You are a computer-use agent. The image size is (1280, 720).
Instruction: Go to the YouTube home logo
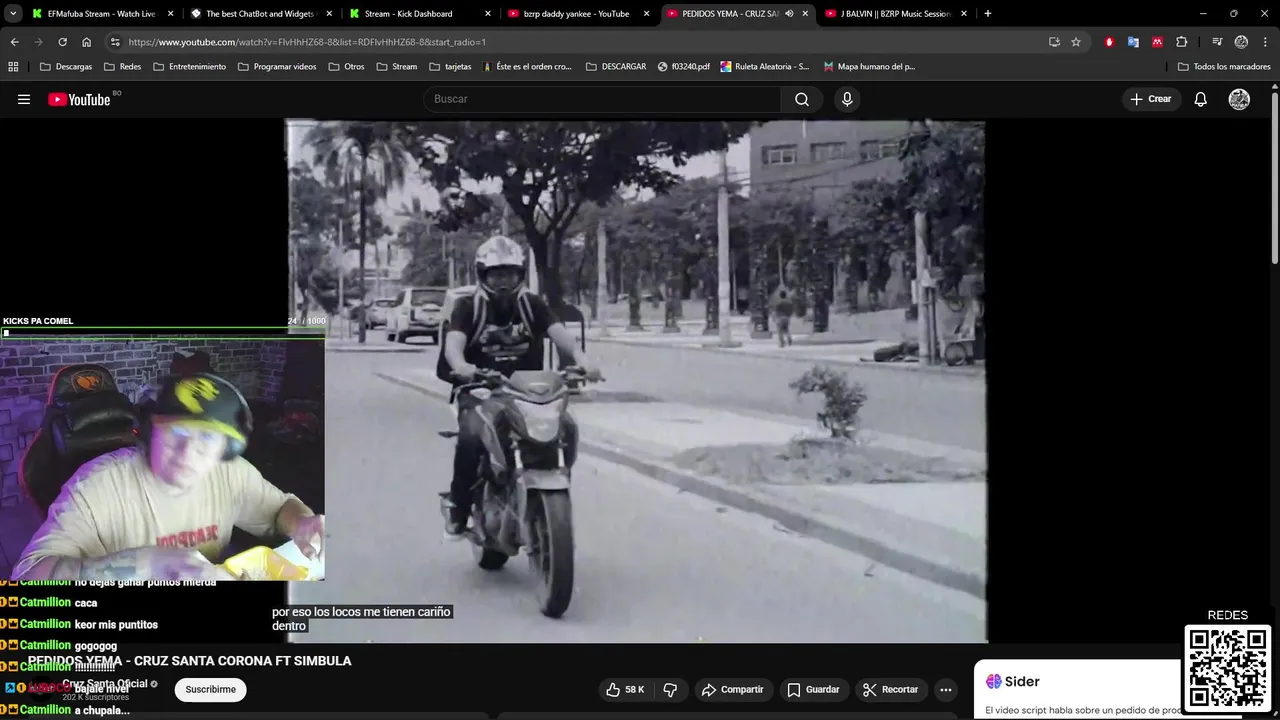point(79,99)
